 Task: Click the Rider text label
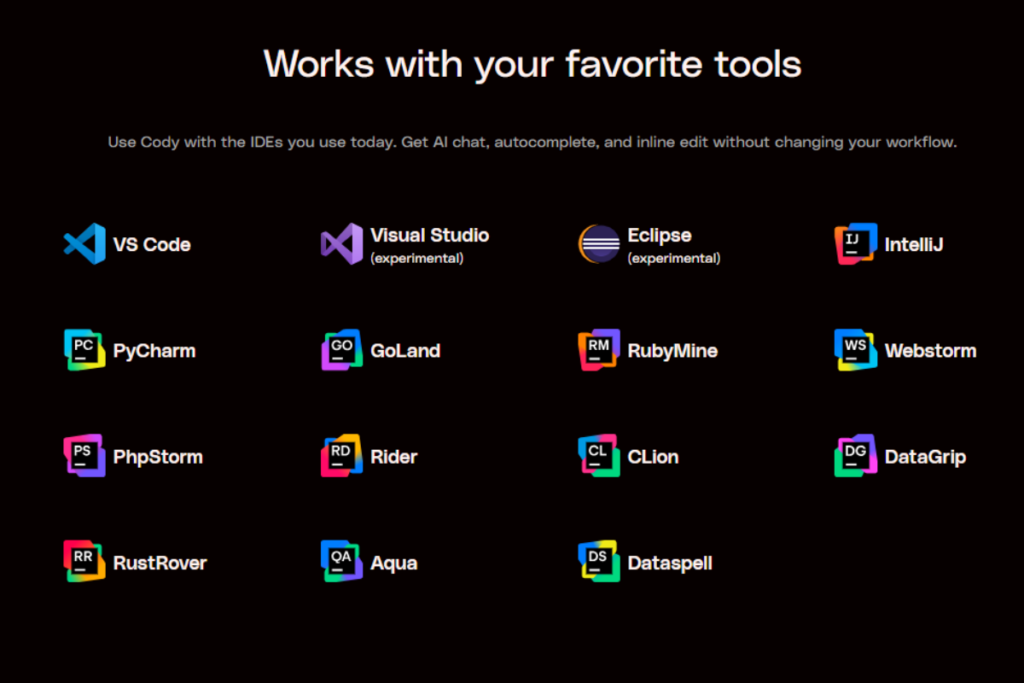[394, 456]
